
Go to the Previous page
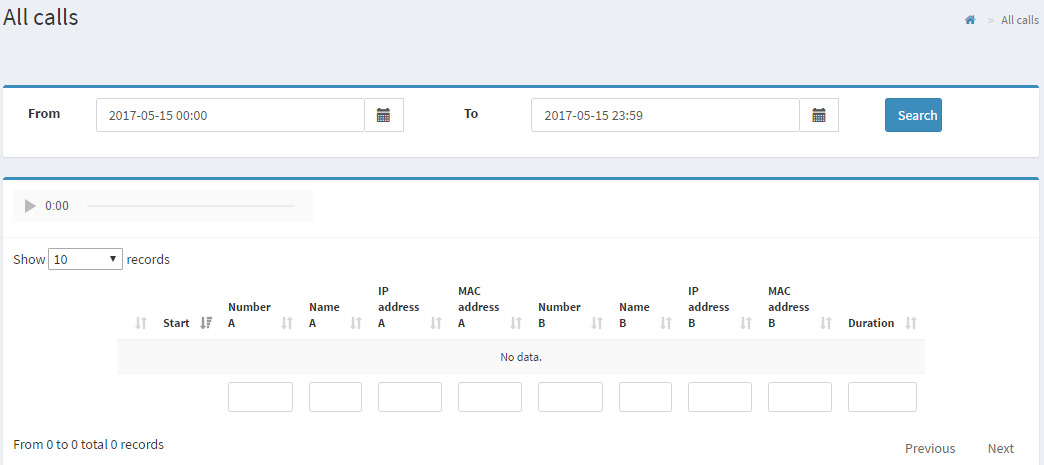coord(929,448)
